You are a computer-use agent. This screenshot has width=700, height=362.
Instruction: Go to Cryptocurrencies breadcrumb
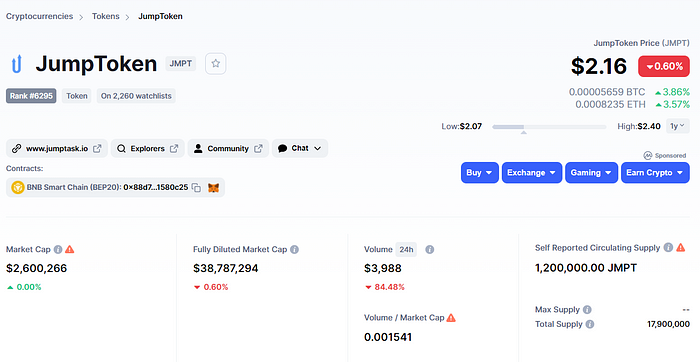pos(39,16)
